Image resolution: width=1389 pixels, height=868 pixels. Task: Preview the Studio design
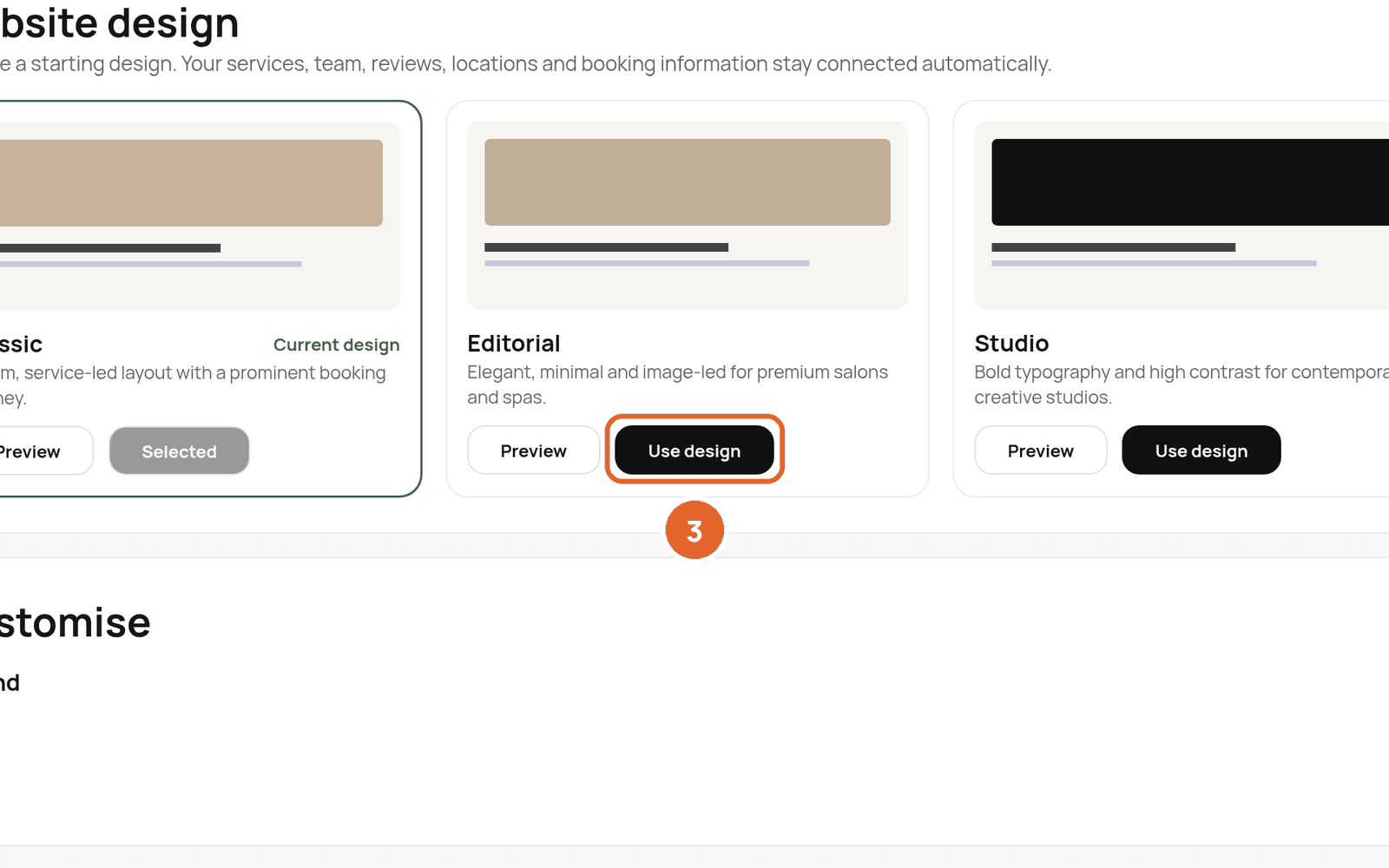(1040, 450)
